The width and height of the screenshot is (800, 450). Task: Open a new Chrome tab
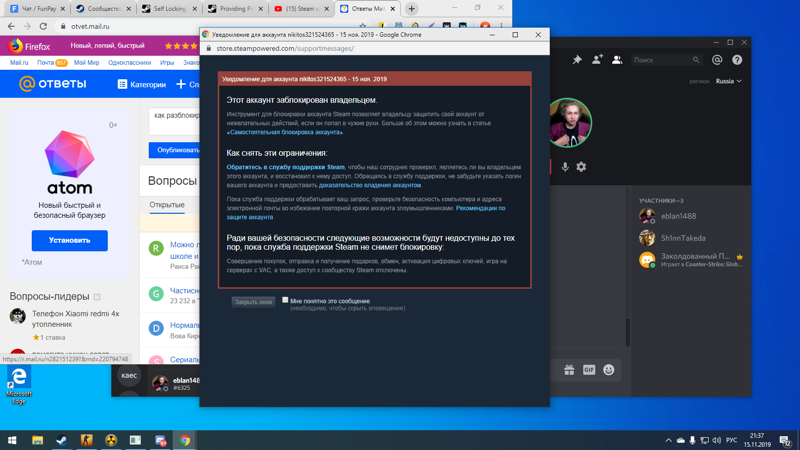[412, 9]
